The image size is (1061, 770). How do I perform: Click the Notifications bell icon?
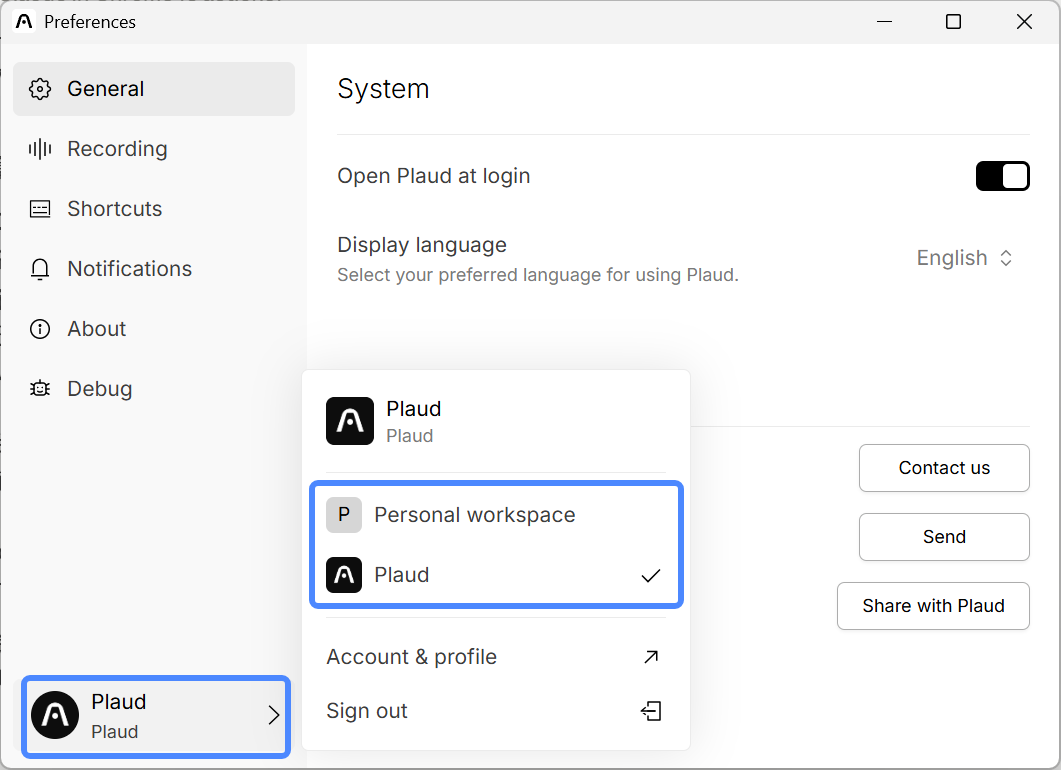click(40, 269)
